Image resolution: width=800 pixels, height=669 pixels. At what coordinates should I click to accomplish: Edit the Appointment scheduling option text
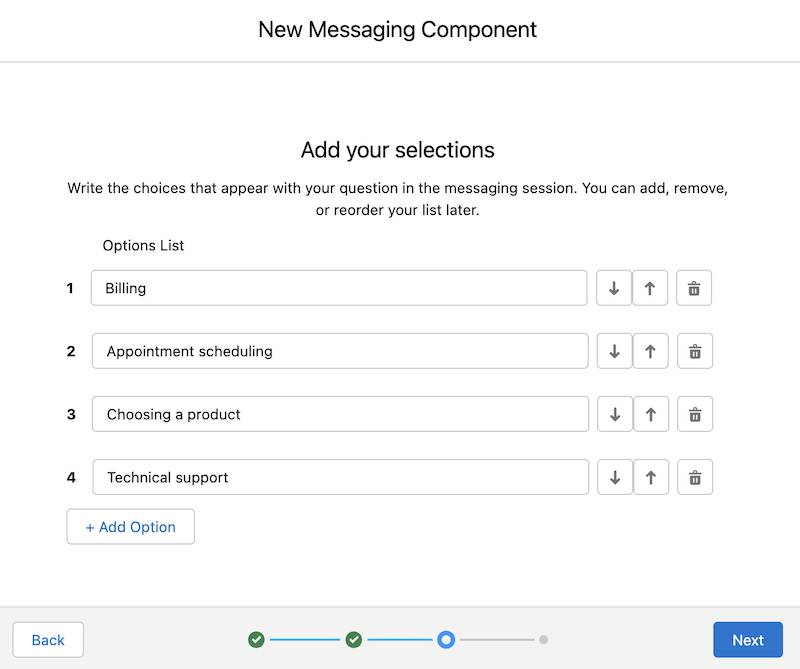[340, 351]
